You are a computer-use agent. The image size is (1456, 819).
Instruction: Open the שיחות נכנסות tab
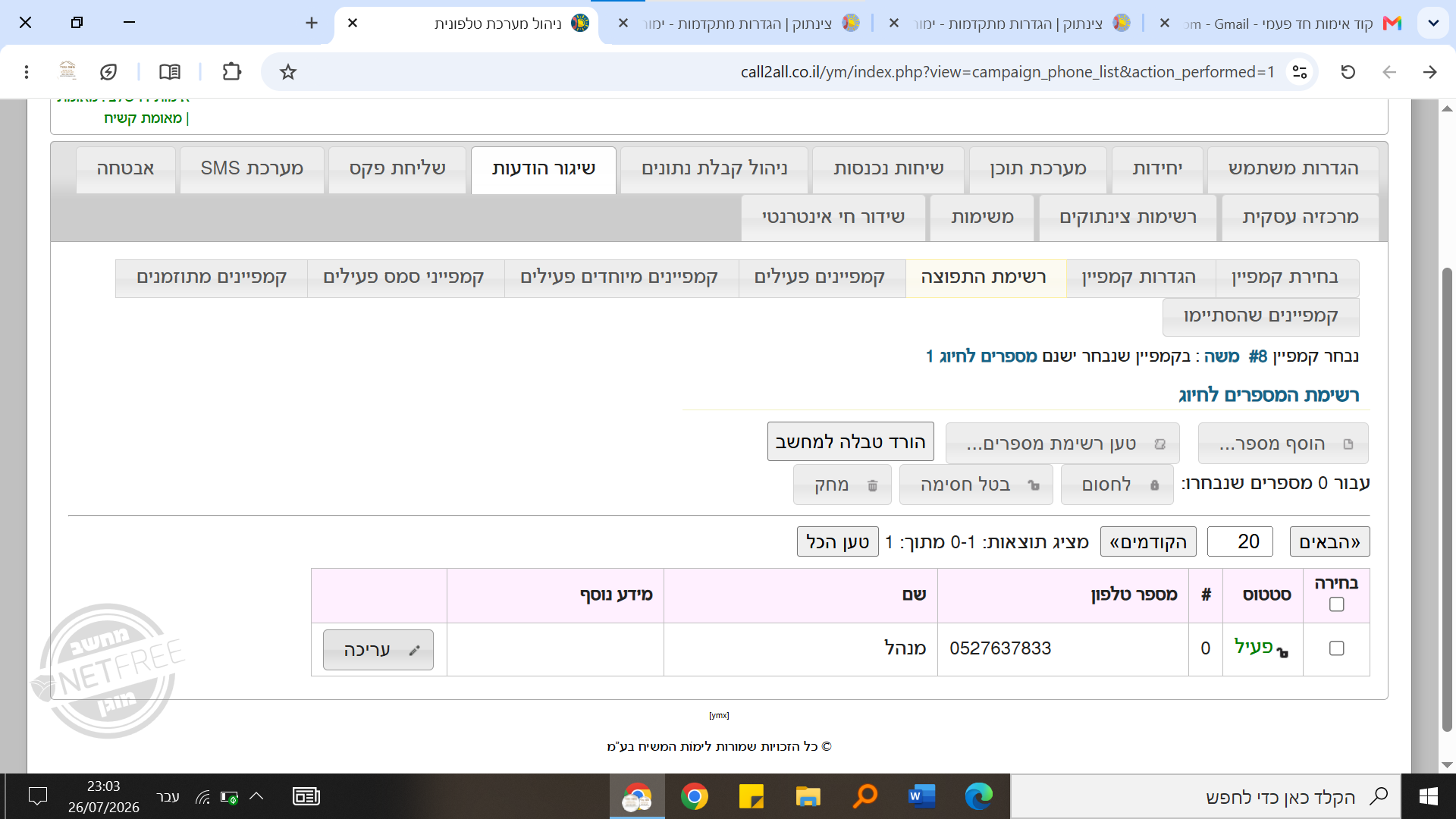(x=889, y=169)
